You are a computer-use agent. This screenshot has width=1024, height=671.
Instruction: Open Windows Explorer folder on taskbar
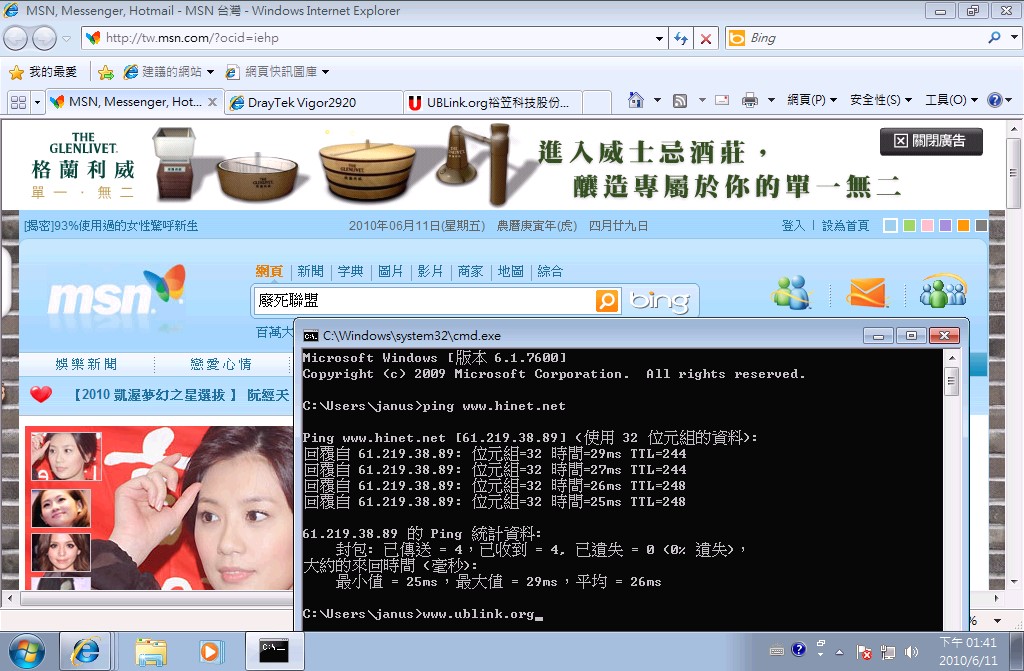(x=151, y=652)
